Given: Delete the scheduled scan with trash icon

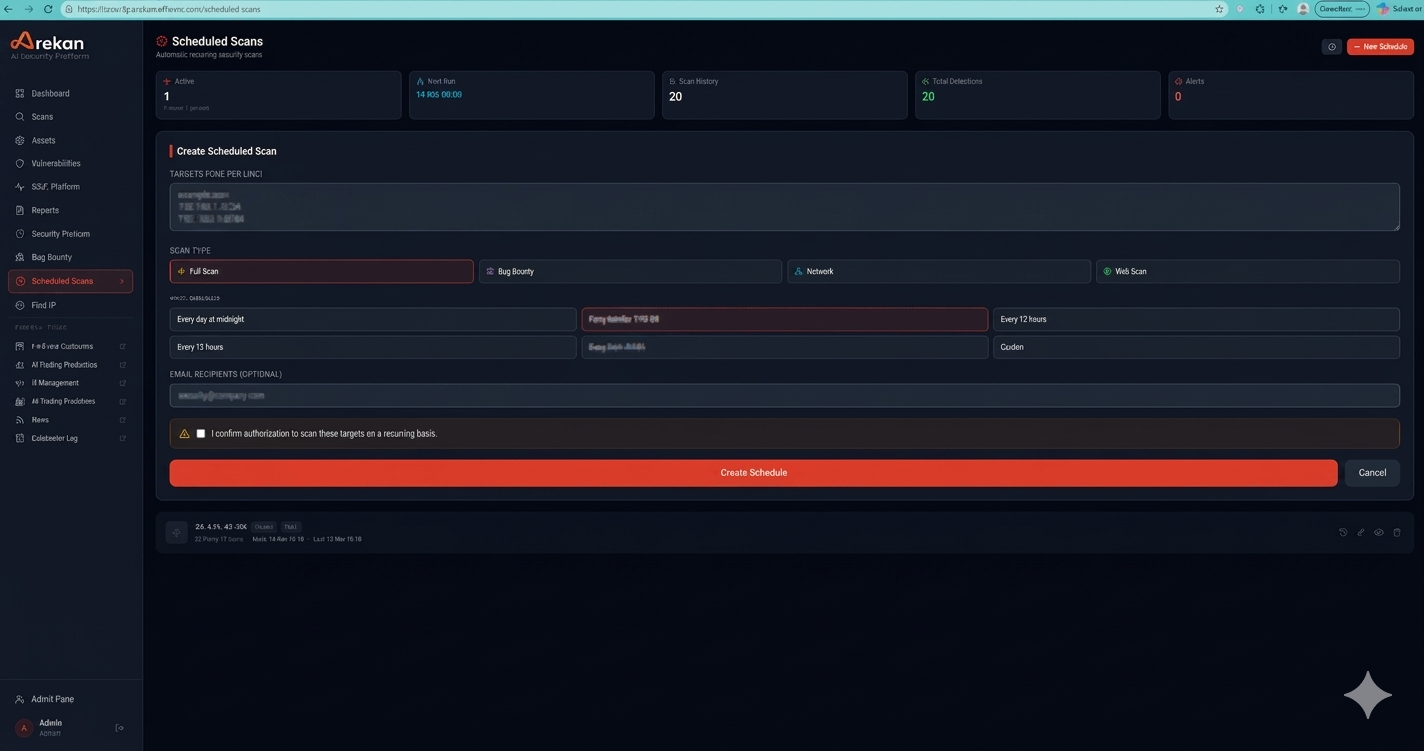Looking at the screenshot, I should click(x=1396, y=532).
